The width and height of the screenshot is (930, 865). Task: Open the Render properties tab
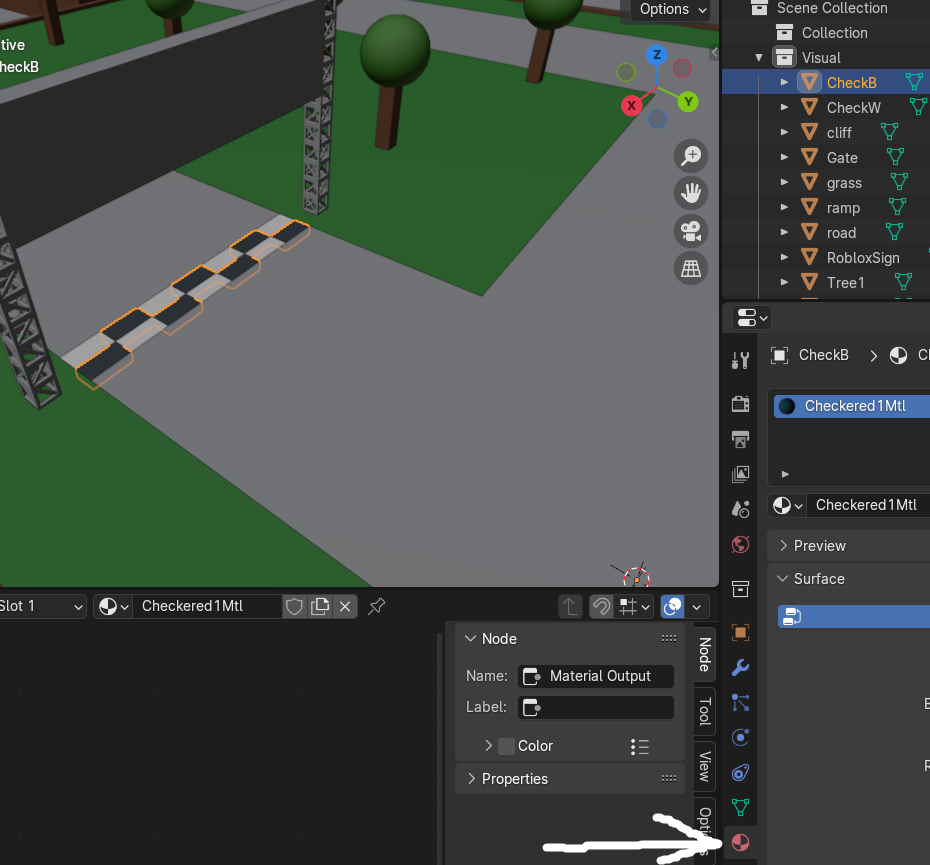pyautogui.click(x=740, y=404)
